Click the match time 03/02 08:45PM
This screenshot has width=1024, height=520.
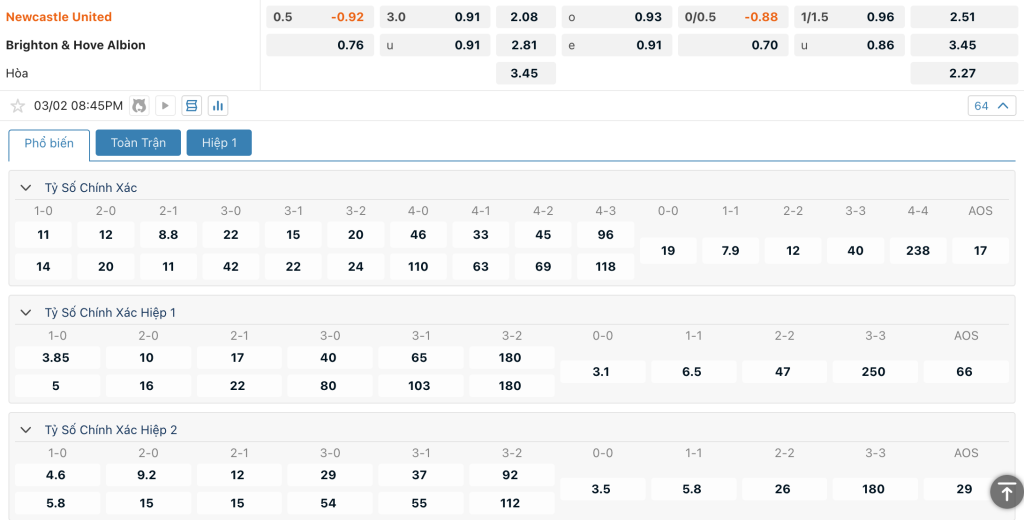click(78, 106)
